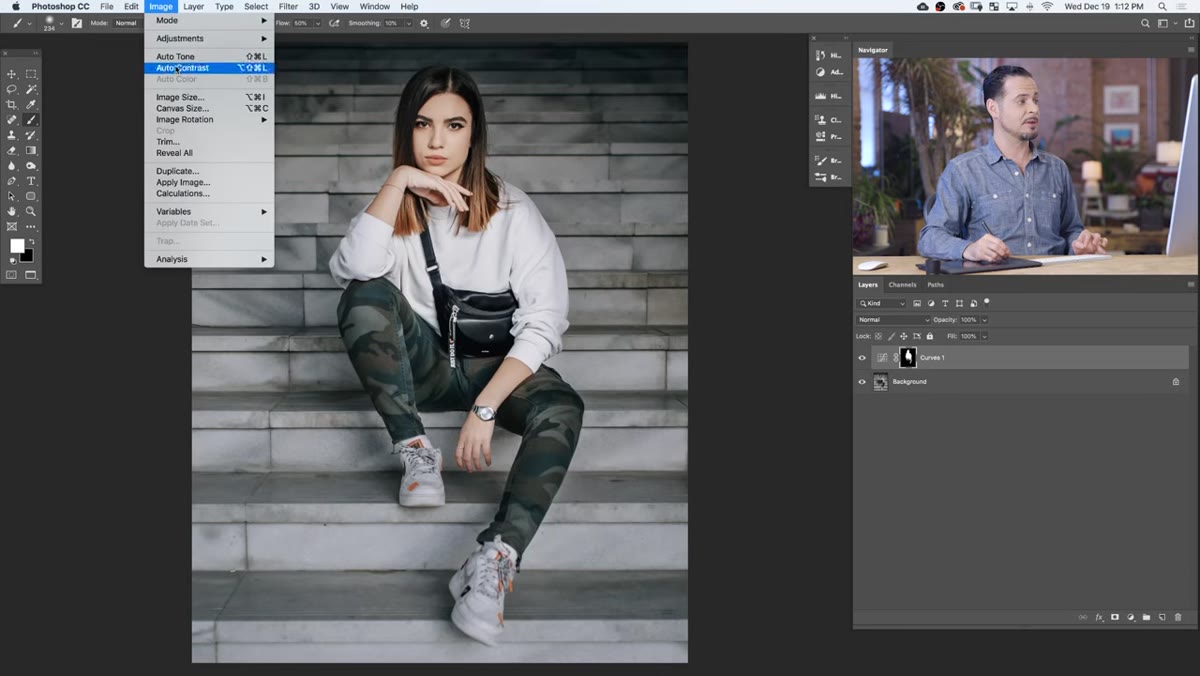Hide the Curves 1 layer
1200x676 pixels.
(x=862, y=357)
